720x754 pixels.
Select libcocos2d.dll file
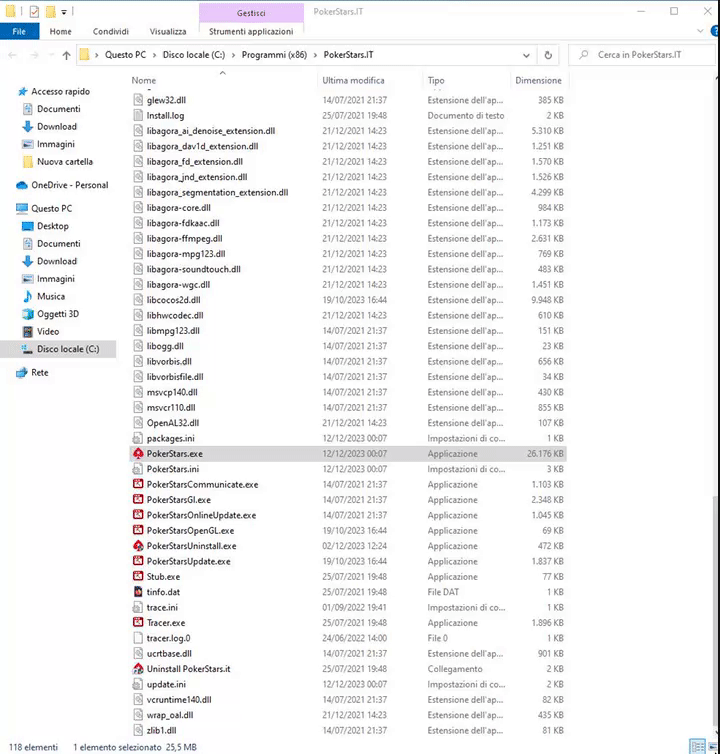(174, 300)
